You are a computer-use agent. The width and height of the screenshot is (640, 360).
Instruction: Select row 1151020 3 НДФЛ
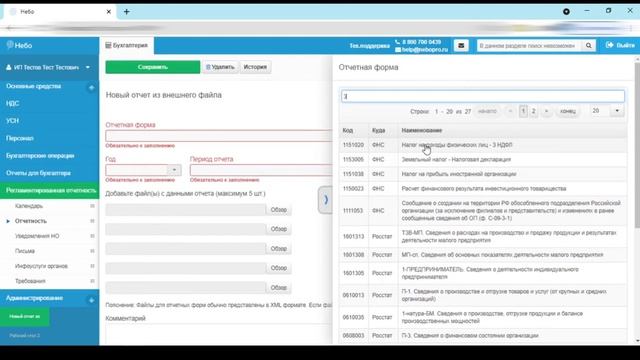click(483, 145)
